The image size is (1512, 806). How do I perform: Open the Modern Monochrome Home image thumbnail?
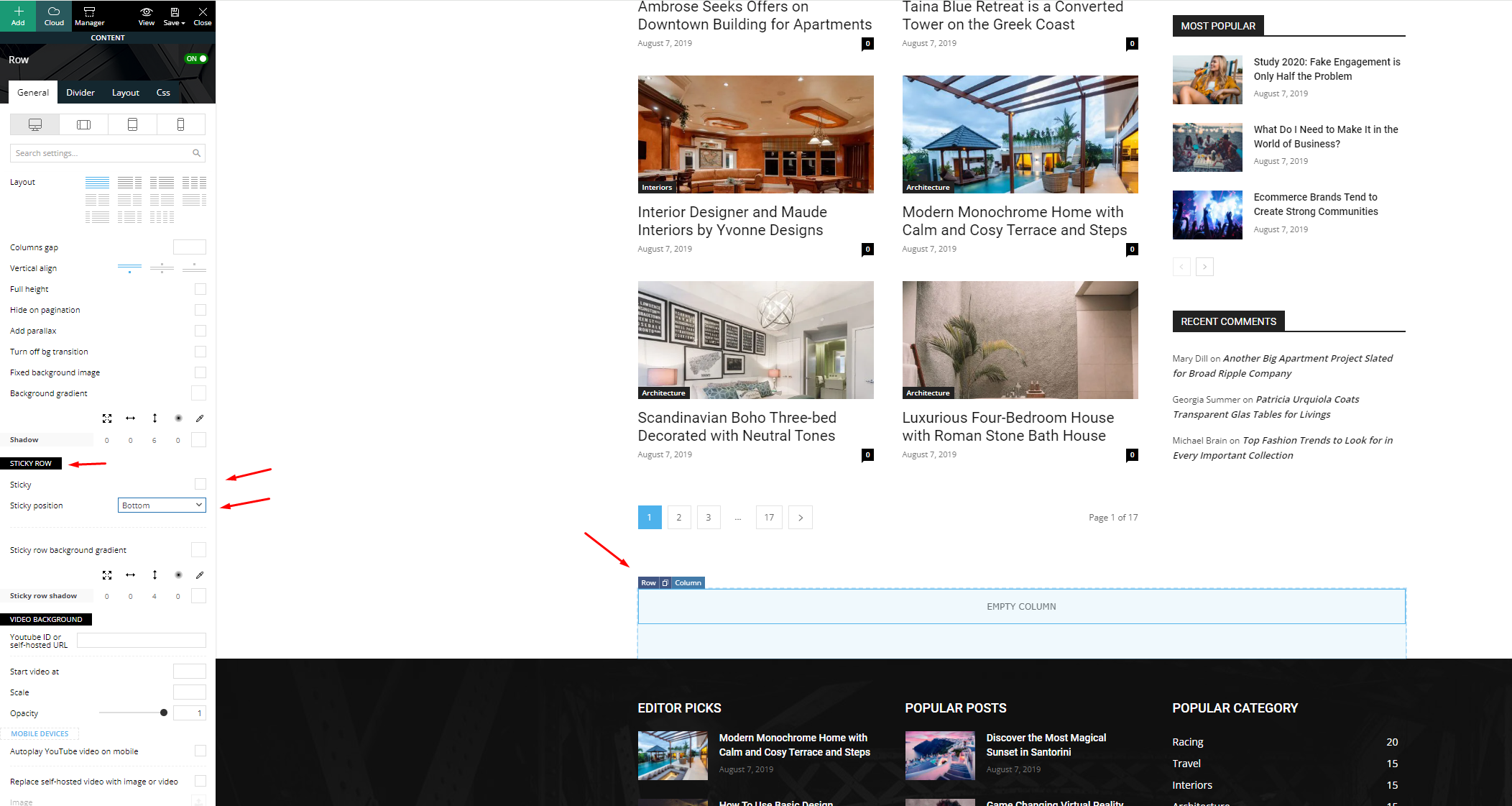click(1020, 134)
